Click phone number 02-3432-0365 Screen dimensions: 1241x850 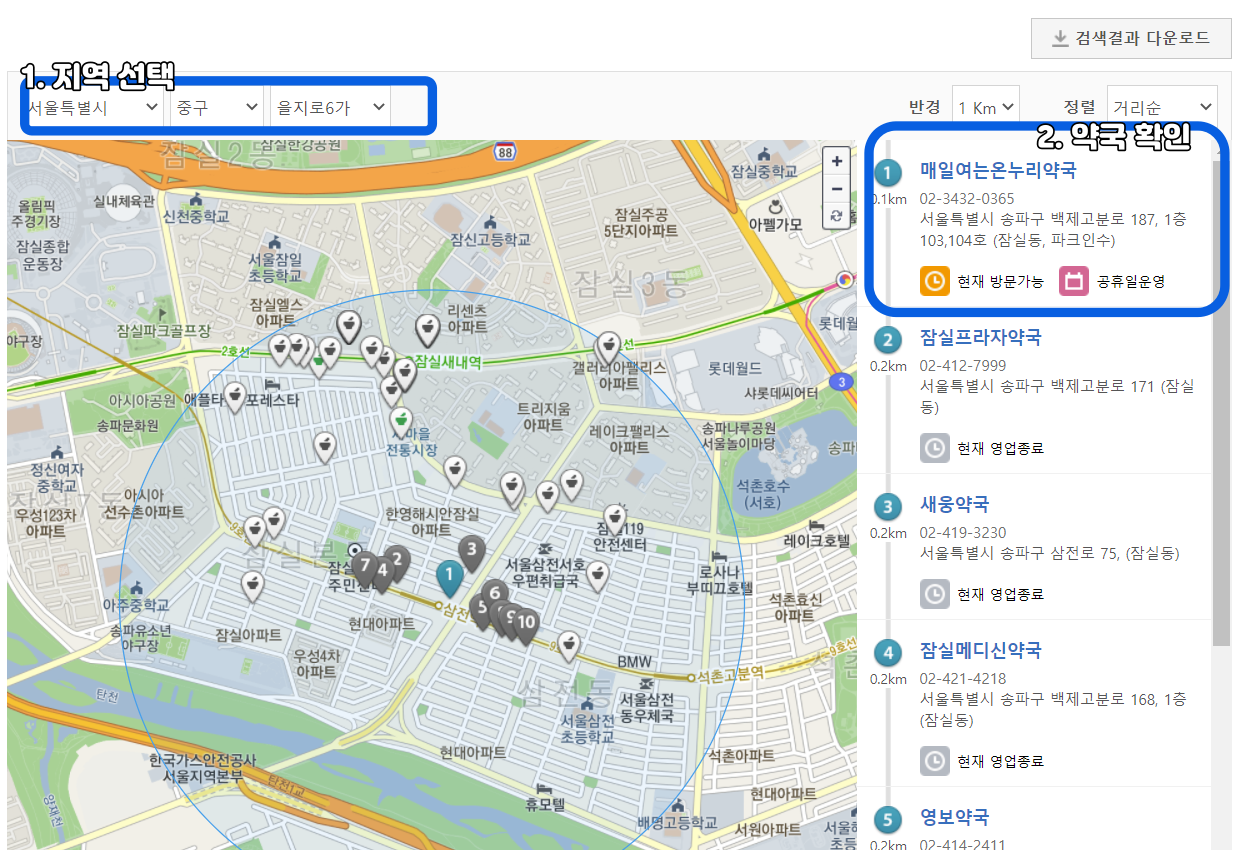(x=966, y=199)
